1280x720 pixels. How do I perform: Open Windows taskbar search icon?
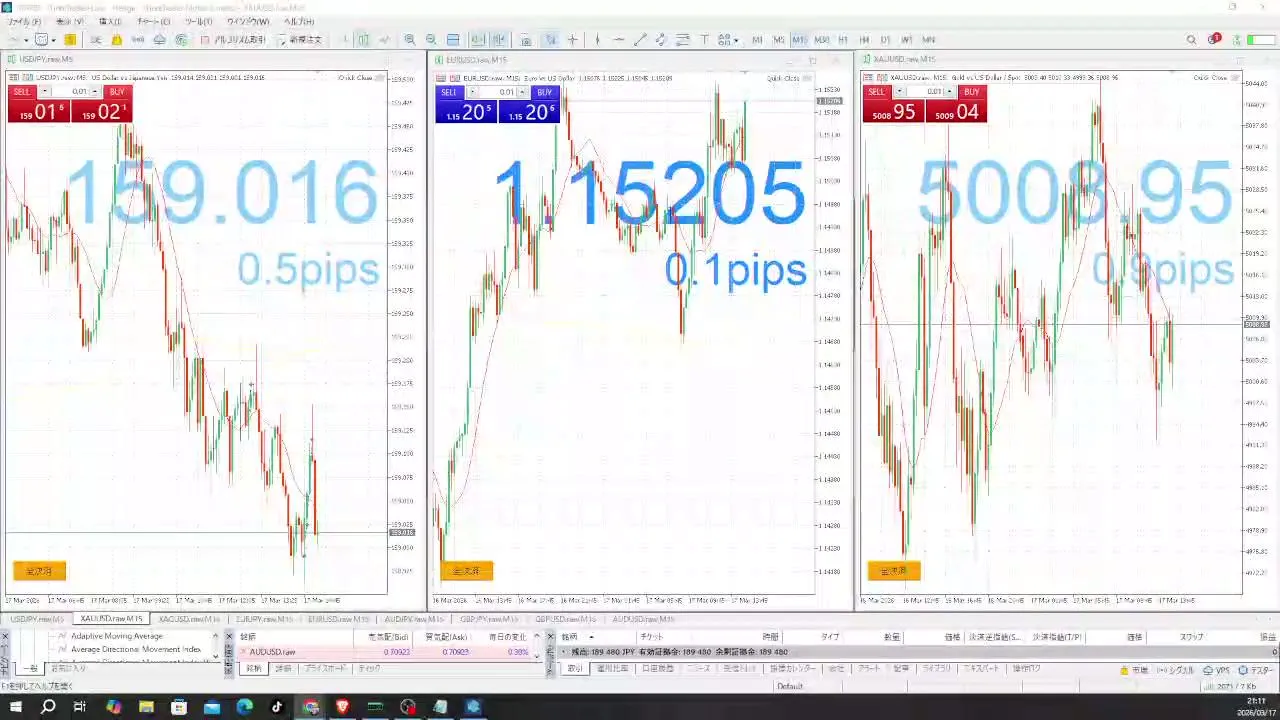tap(48, 707)
